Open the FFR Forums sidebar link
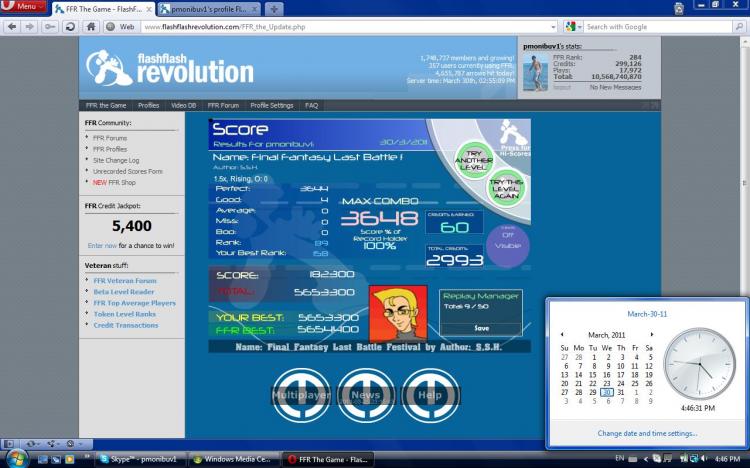This screenshot has width=750, height=468. coord(110,138)
